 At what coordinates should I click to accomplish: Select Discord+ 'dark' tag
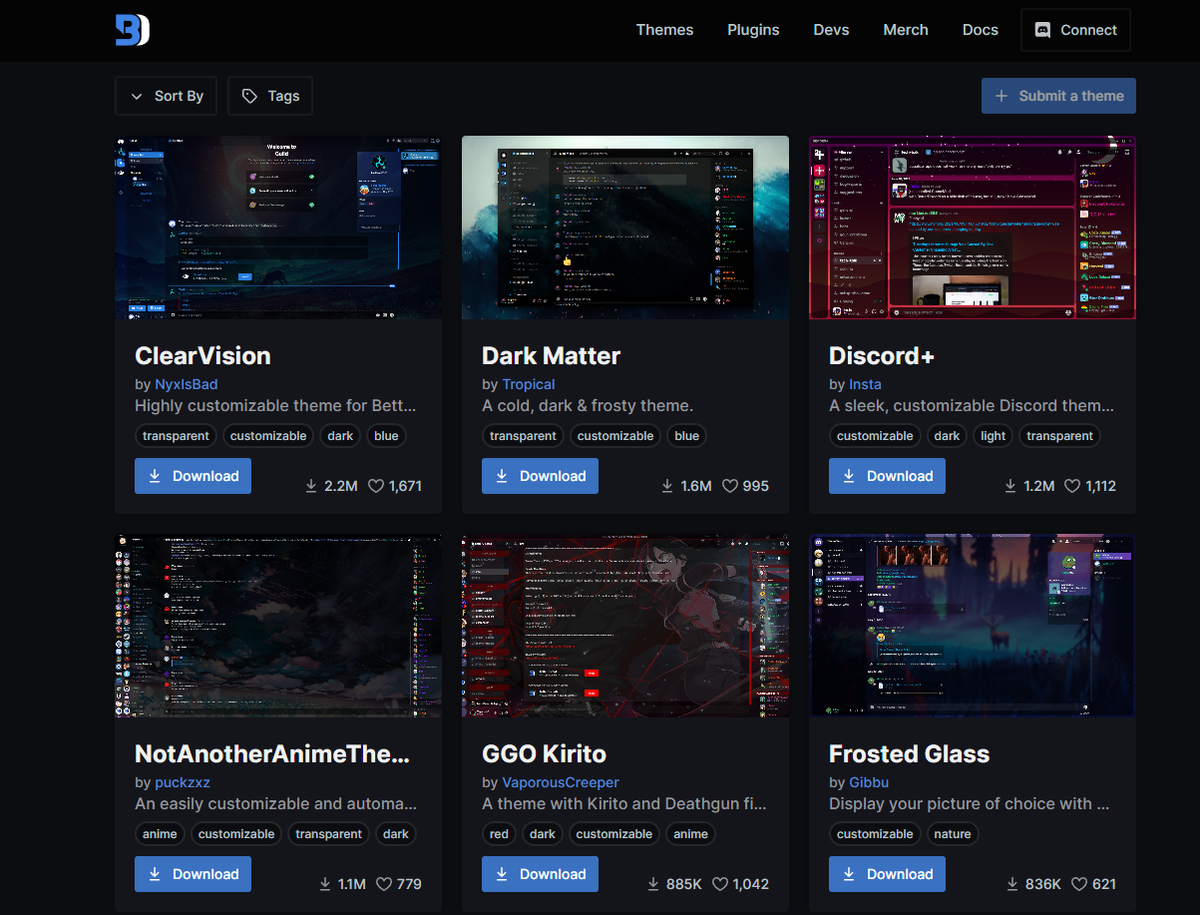tap(947, 436)
